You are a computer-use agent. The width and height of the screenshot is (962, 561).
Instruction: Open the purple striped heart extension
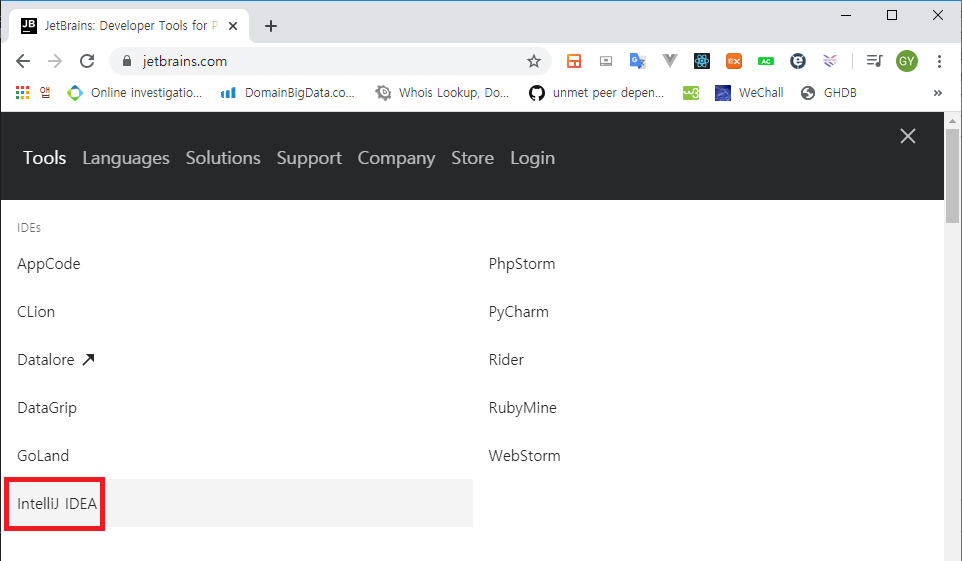click(830, 61)
